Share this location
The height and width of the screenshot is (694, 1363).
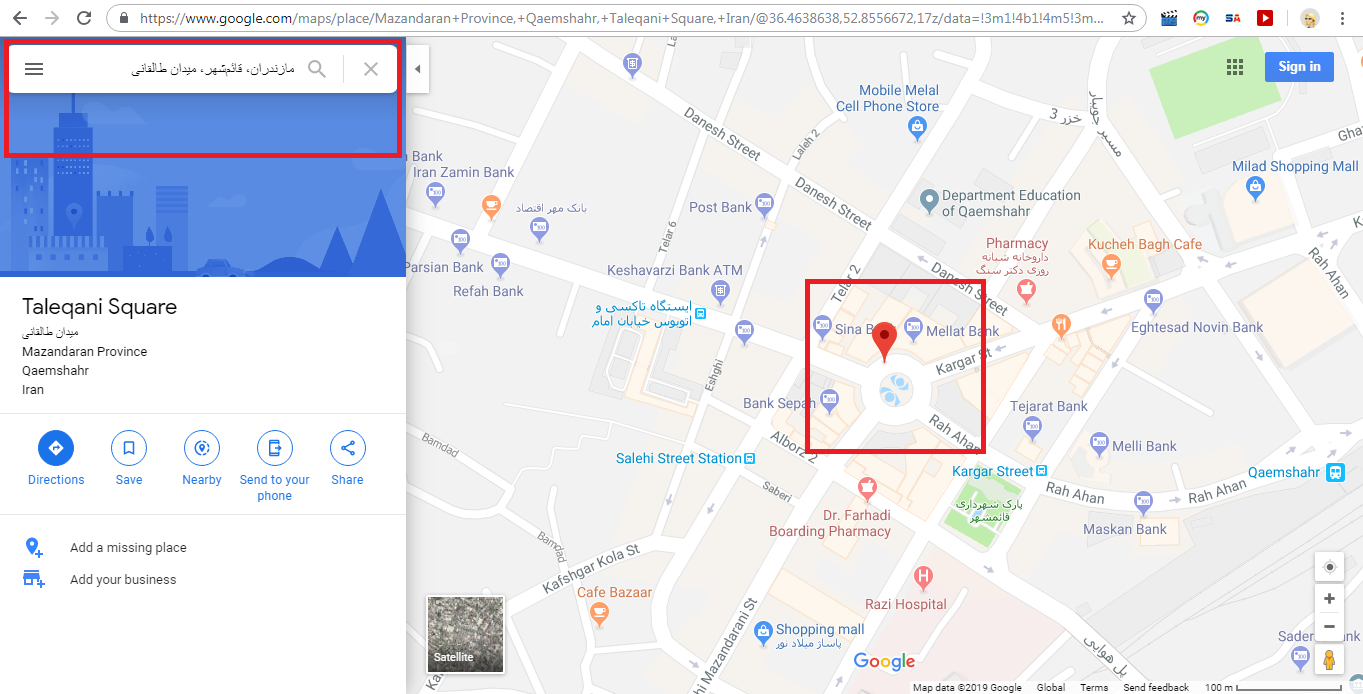click(x=348, y=448)
